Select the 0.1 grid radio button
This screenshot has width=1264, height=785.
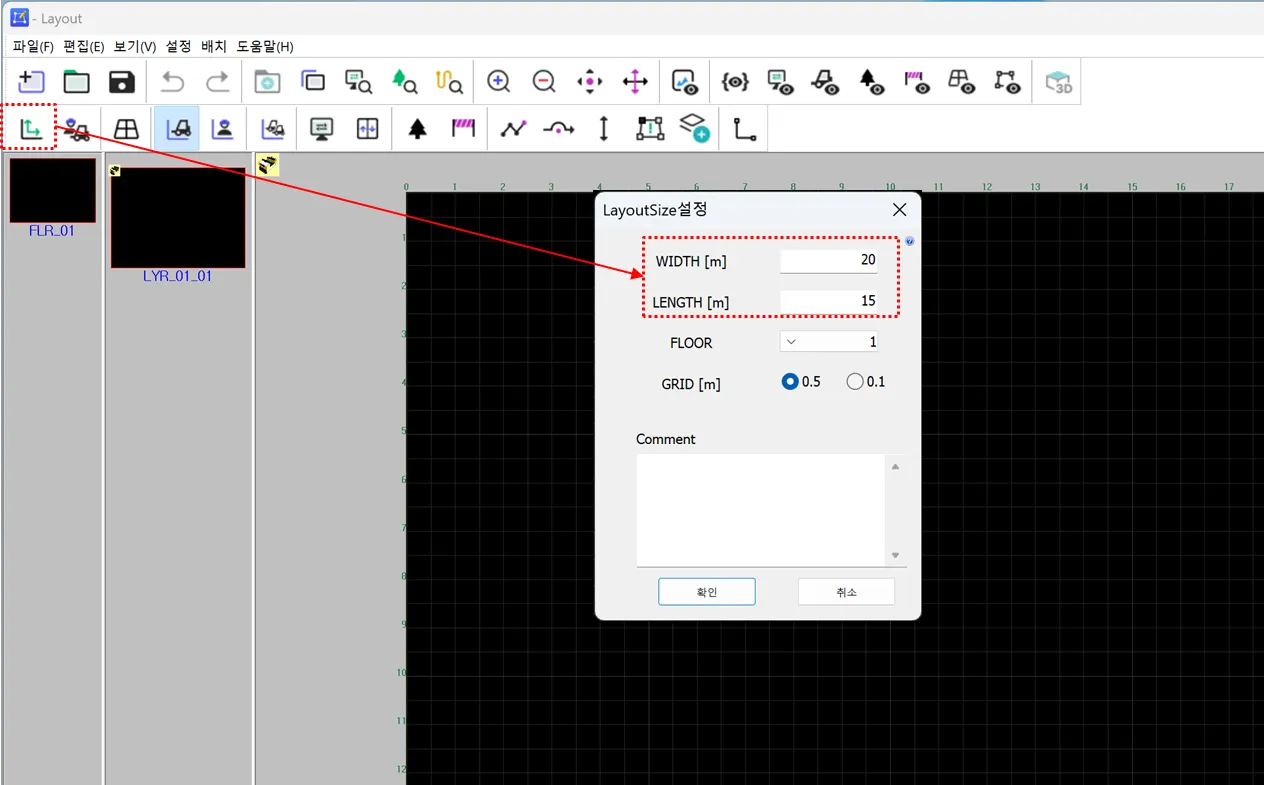pos(855,382)
